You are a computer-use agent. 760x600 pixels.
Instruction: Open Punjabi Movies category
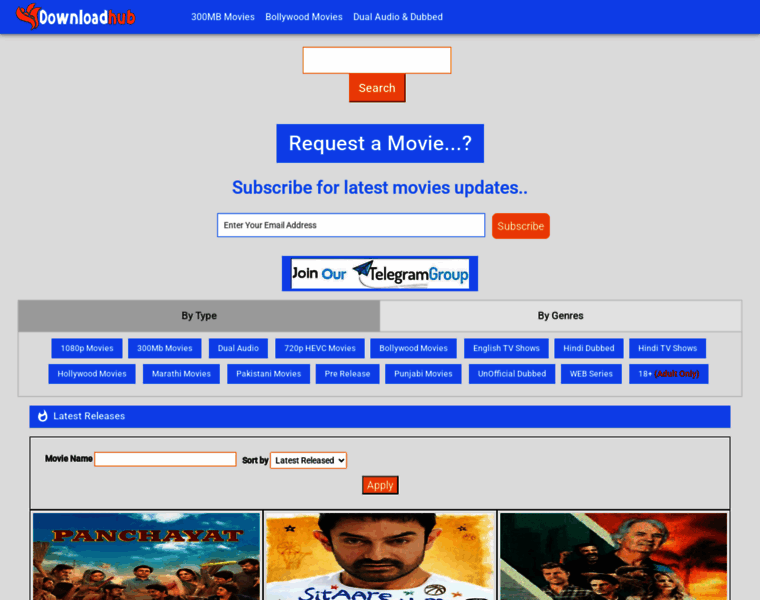click(x=423, y=374)
